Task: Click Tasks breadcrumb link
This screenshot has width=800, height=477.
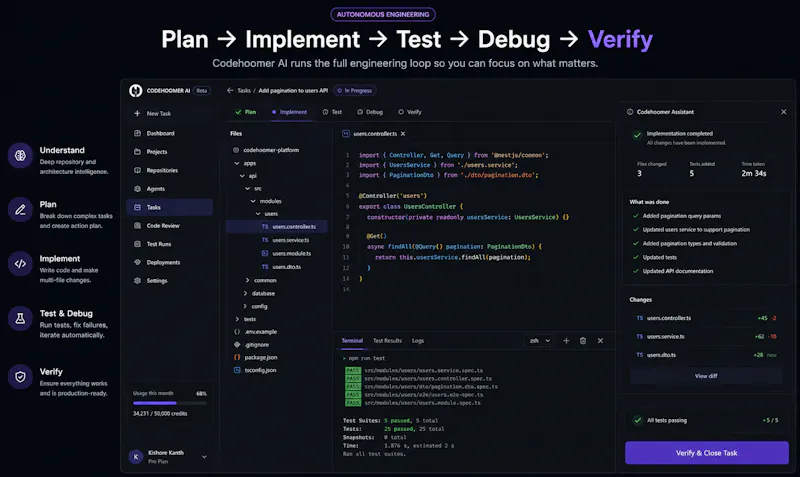Action: [244, 90]
